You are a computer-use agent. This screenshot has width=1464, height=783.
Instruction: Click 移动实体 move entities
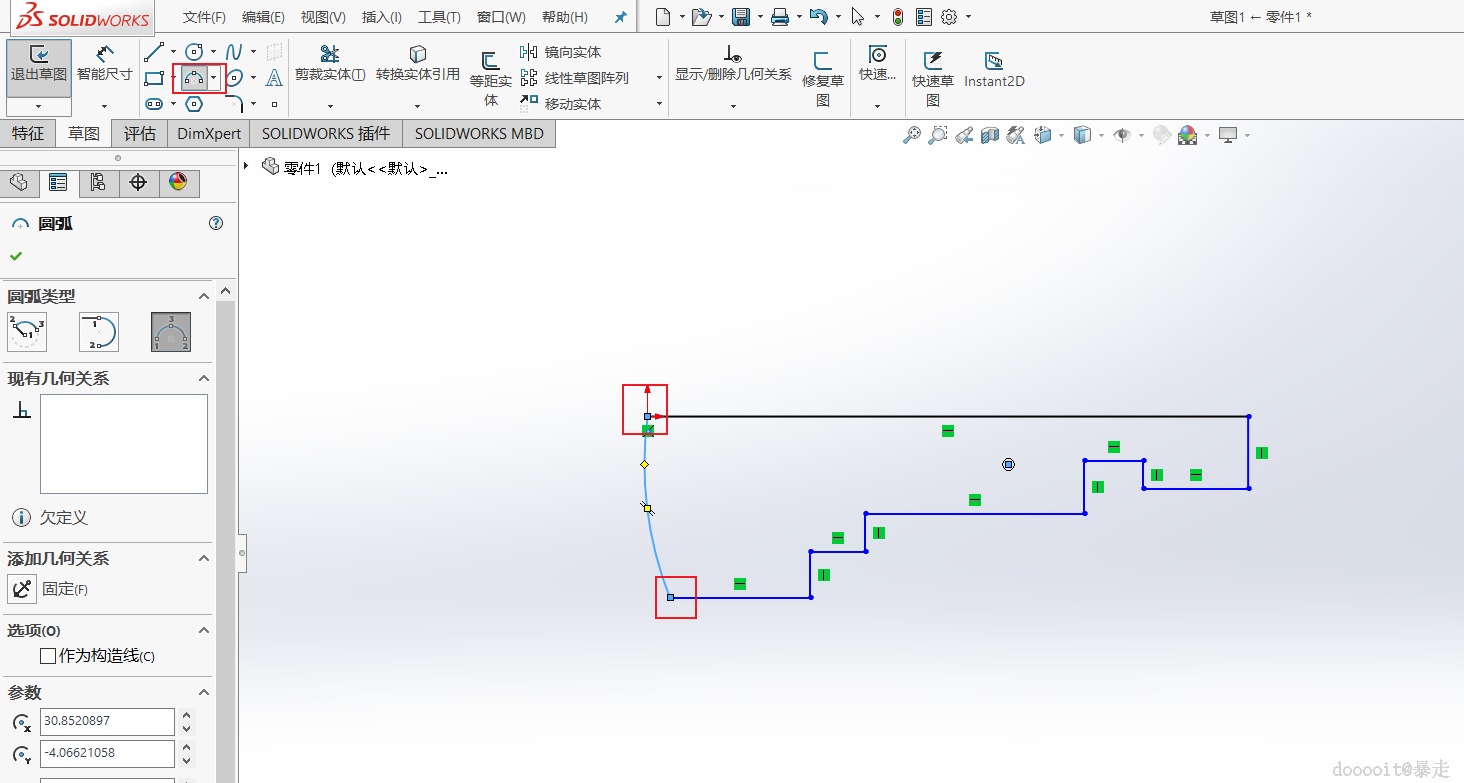point(561,104)
